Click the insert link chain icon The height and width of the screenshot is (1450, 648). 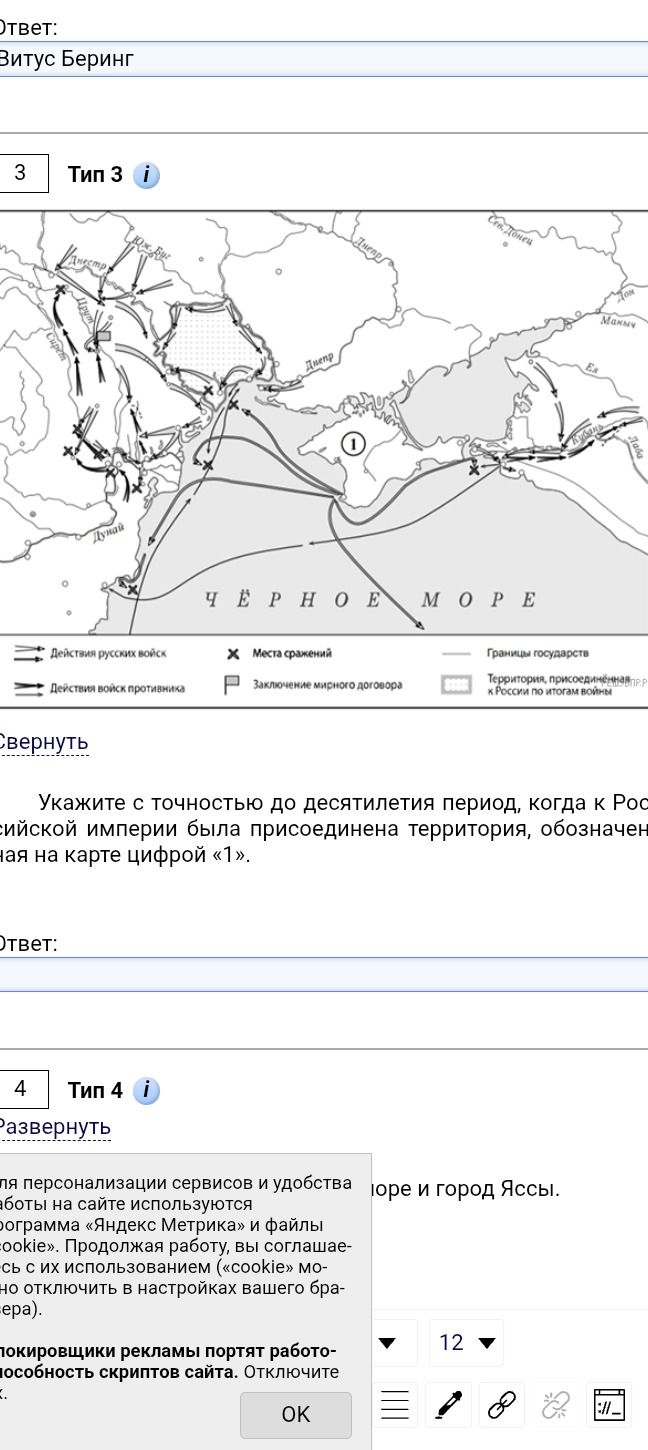coord(502,1405)
